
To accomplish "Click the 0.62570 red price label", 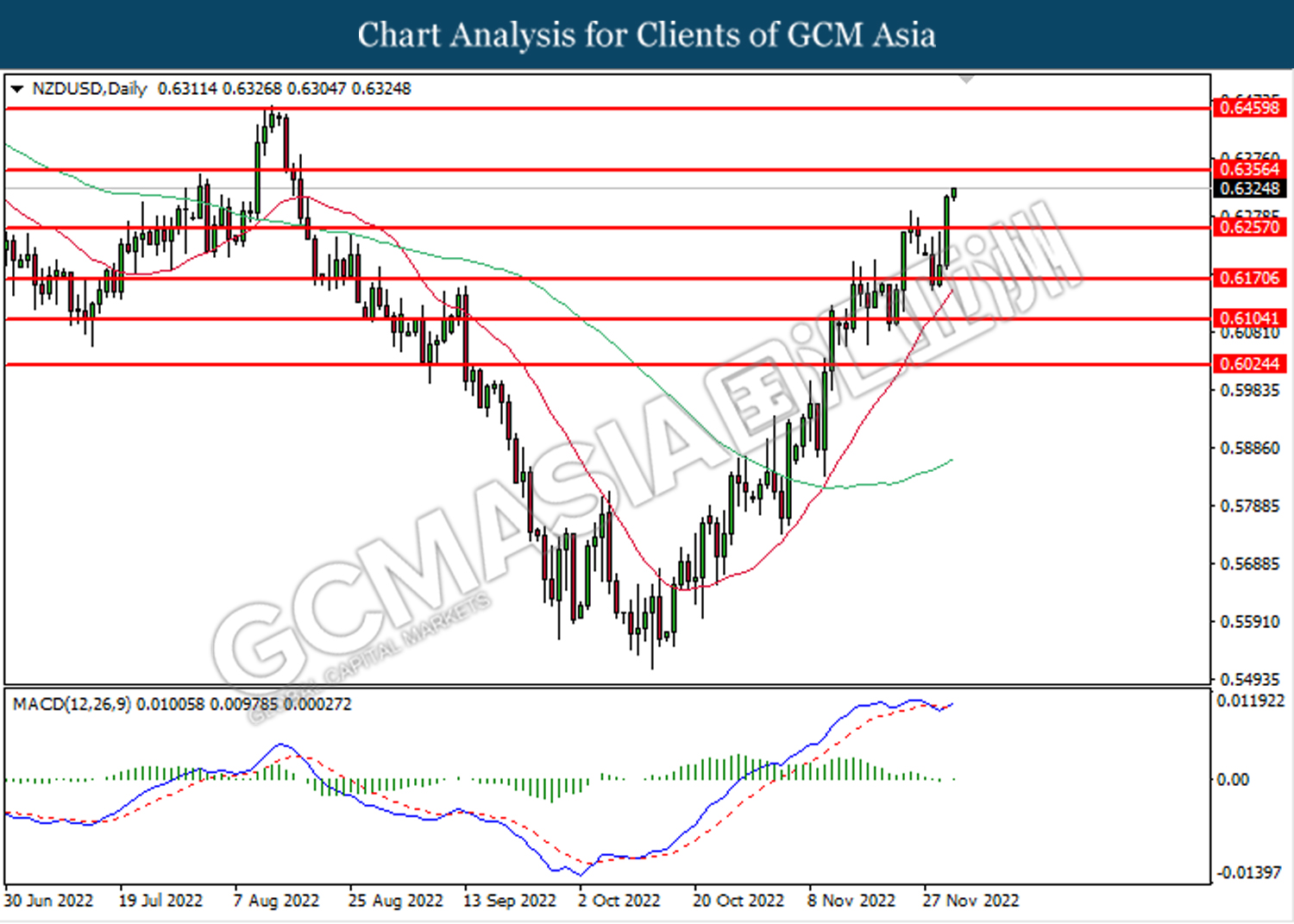I will point(1250,227).
